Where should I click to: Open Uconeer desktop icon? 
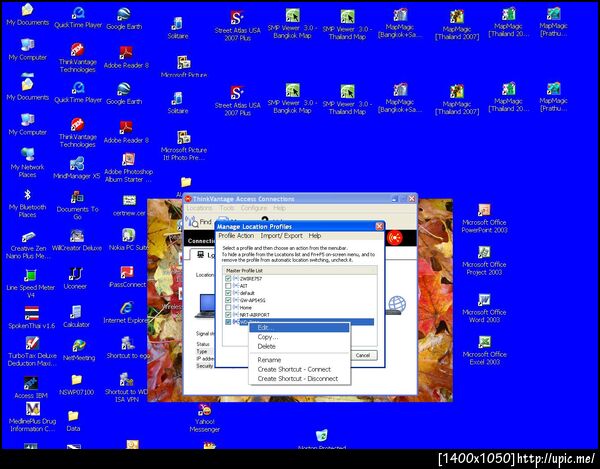(75, 274)
